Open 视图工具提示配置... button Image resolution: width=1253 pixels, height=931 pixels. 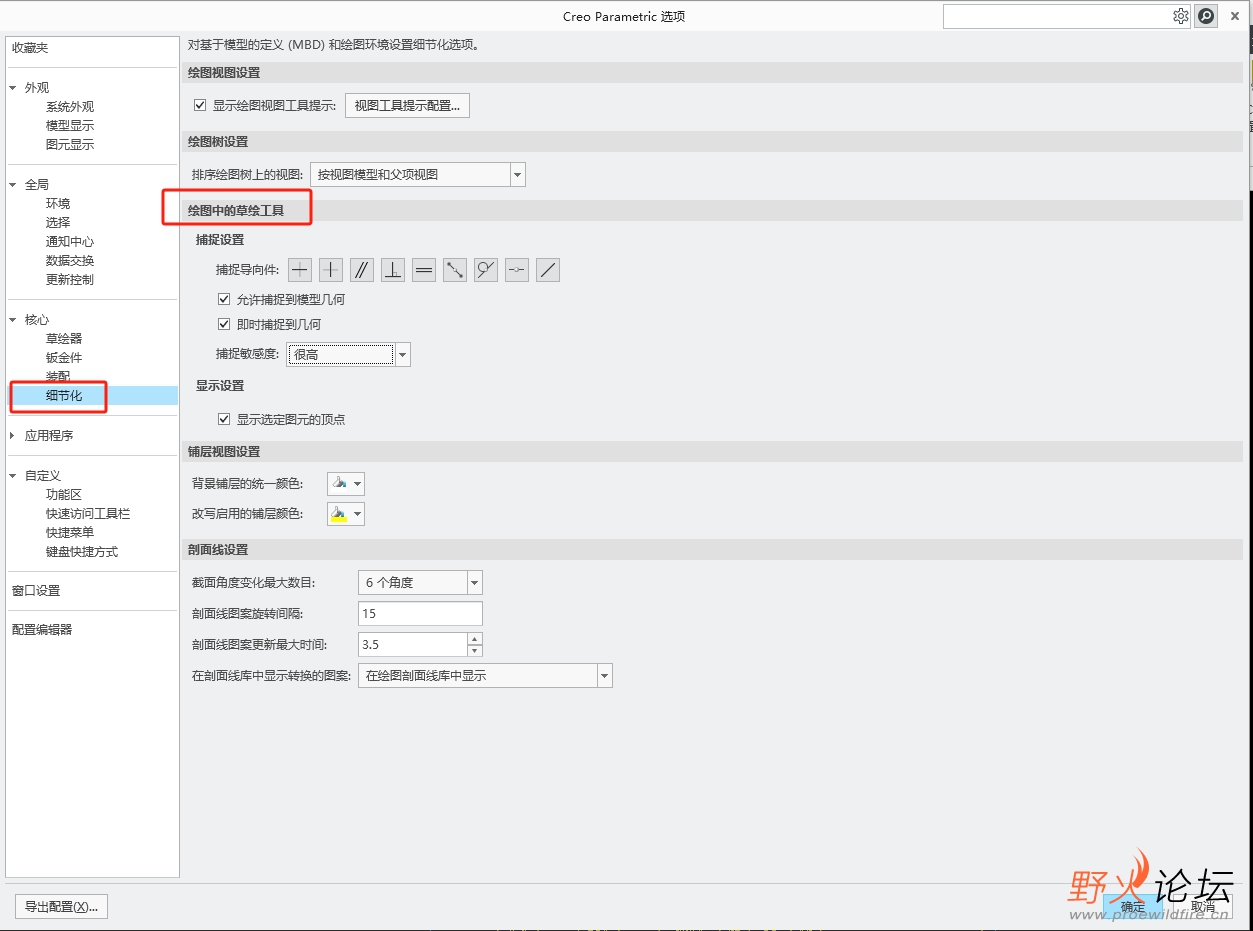click(x=407, y=105)
